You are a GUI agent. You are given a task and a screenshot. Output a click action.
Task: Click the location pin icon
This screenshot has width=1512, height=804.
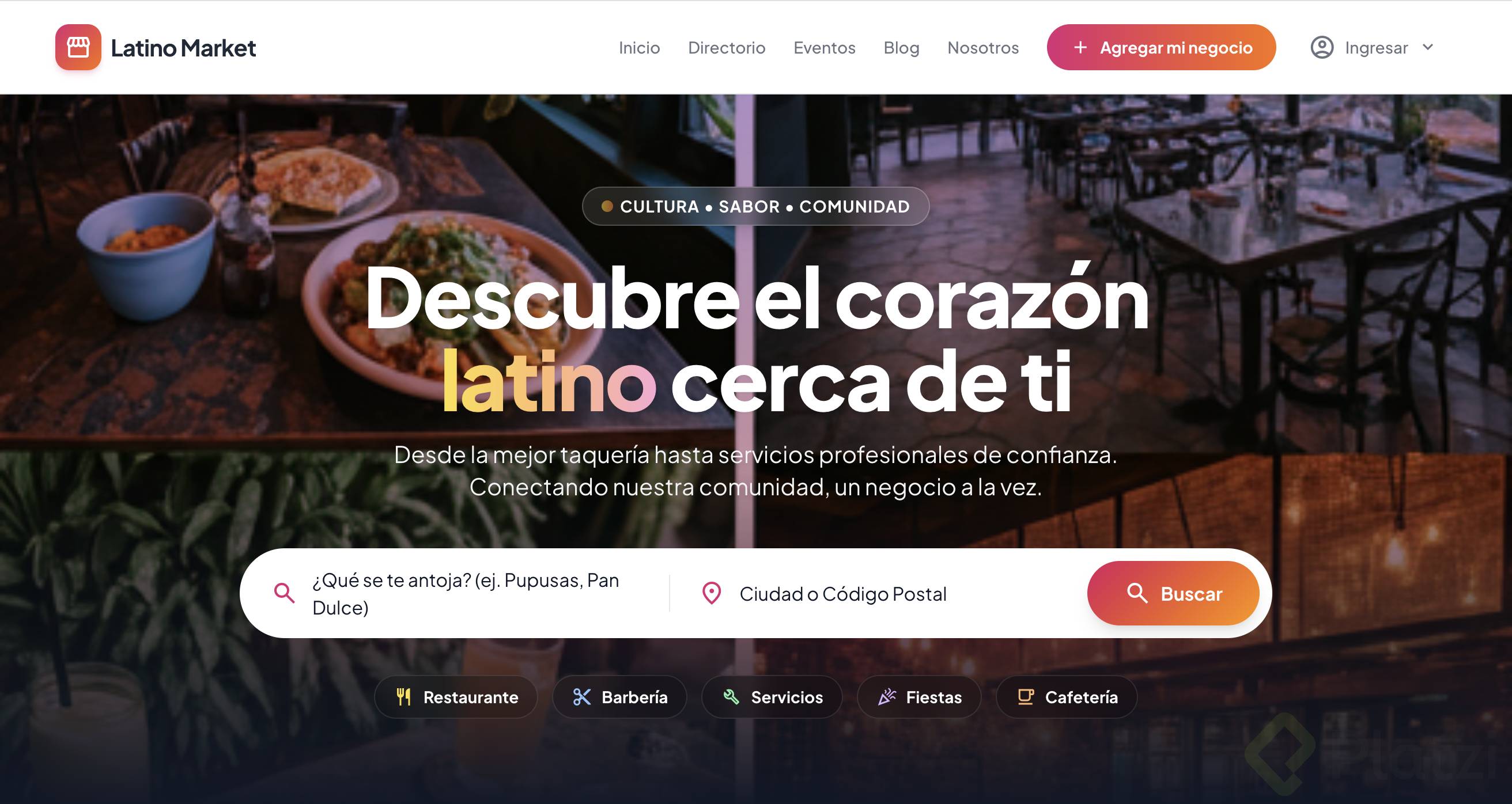(712, 593)
